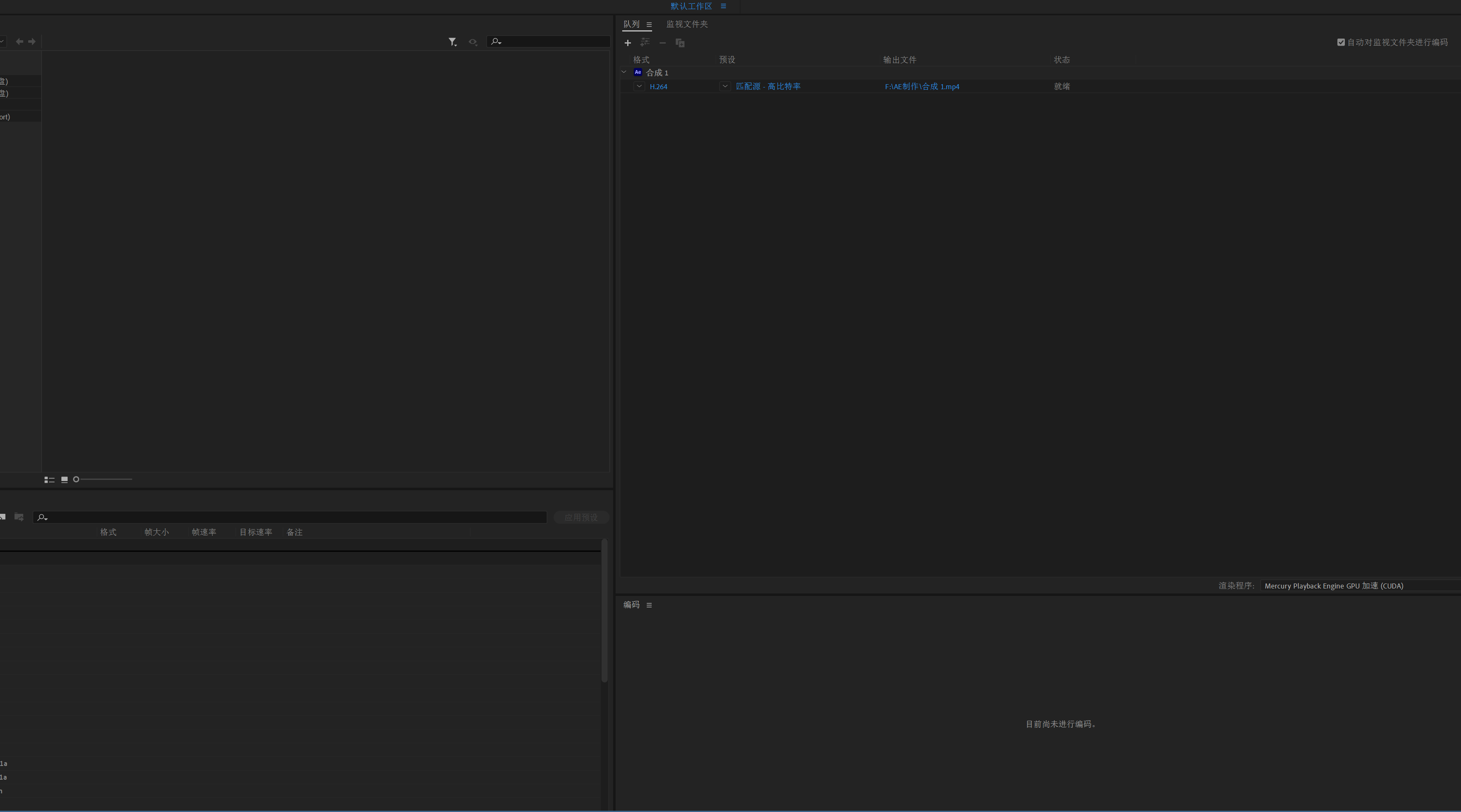Viewport: 1461px width, 812px height.
Task: Click the media browser thumbnail zoom slider handle
Action: (76, 480)
